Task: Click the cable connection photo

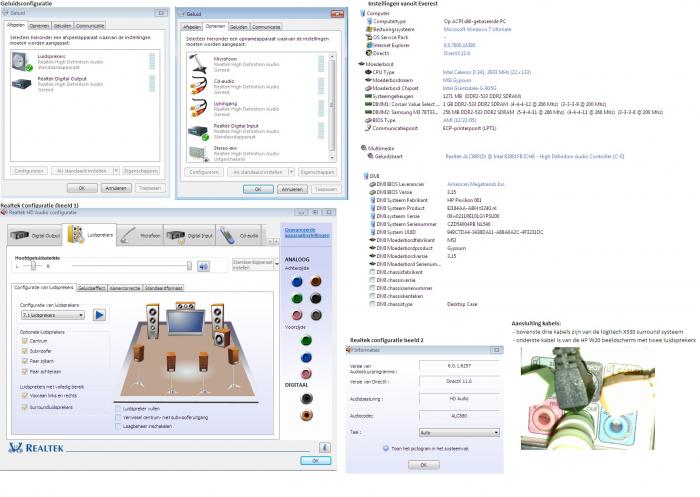Action: coord(588,398)
